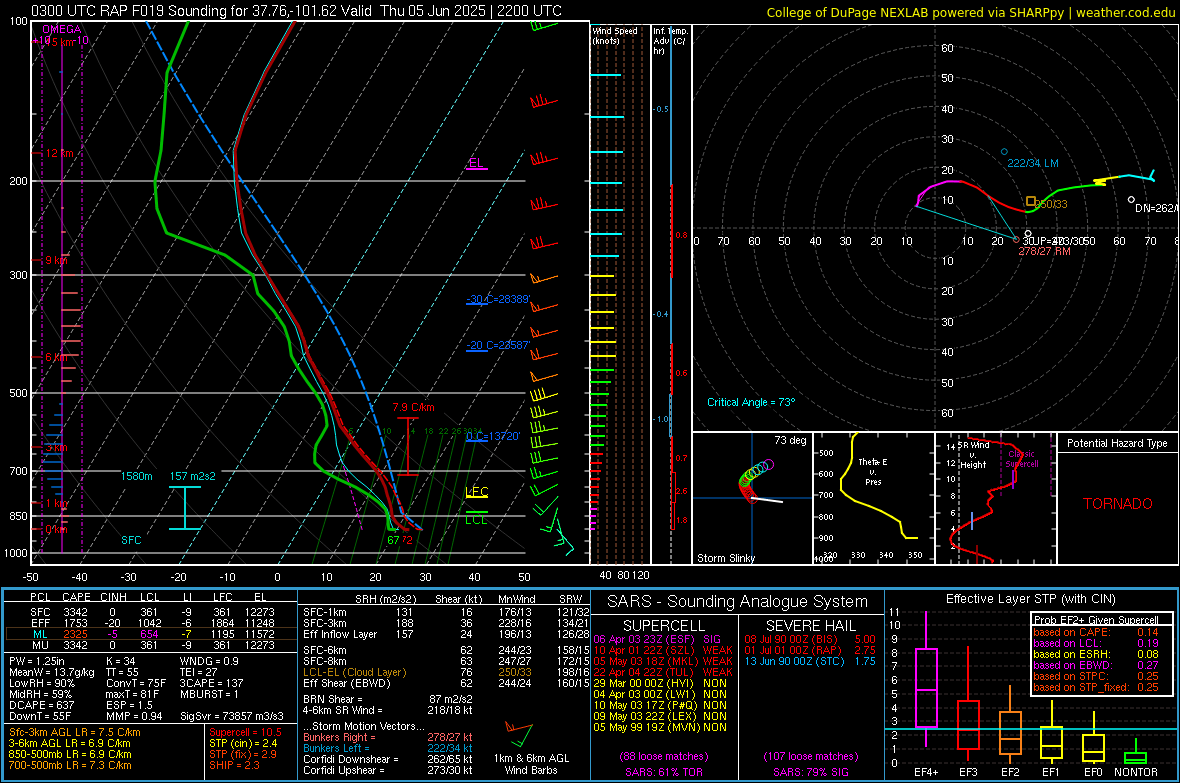Click the 6 km height marker
The image size is (1180, 783).
(56, 357)
